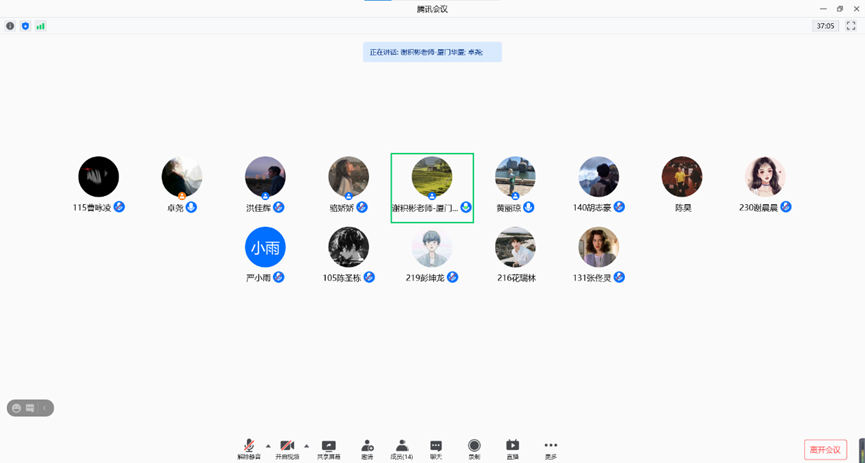Click the 37:05 meeting timer
The image size is (865, 463).
pyautogui.click(x=825, y=26)
